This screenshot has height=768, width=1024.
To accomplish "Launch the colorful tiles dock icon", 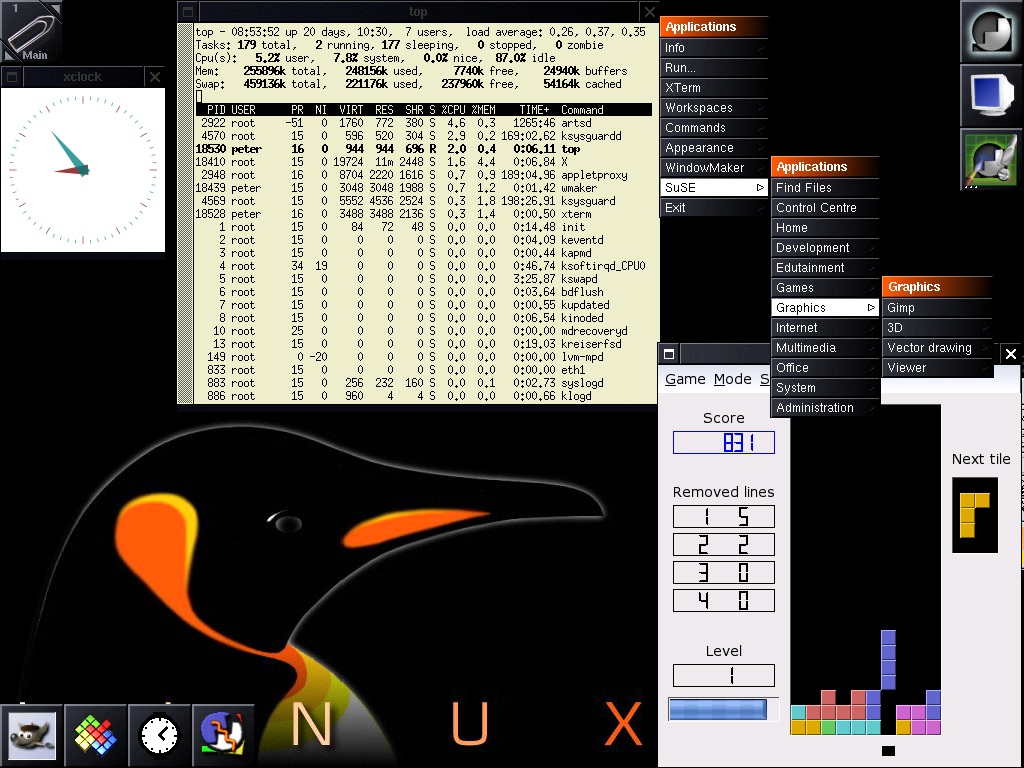I will 95,735.
